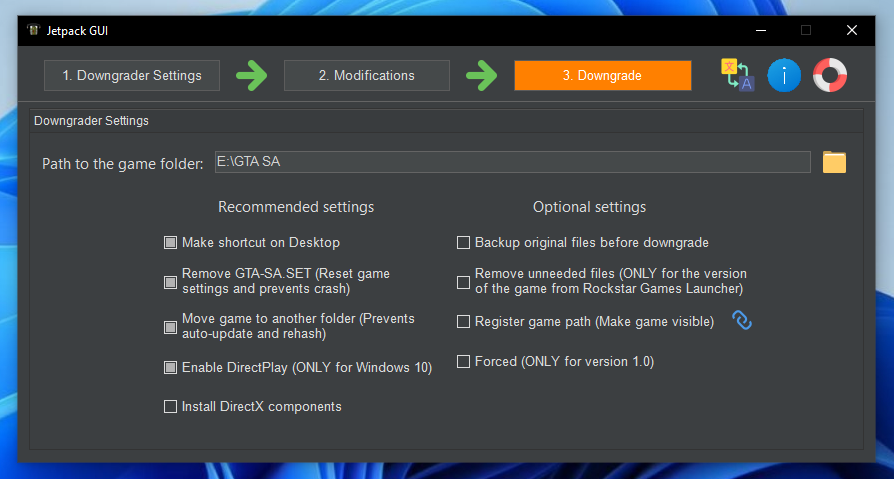Viewport: 894px width, 479px height.
Task: Go to 3. Downgrade step
Action: [x=603, y=75]
